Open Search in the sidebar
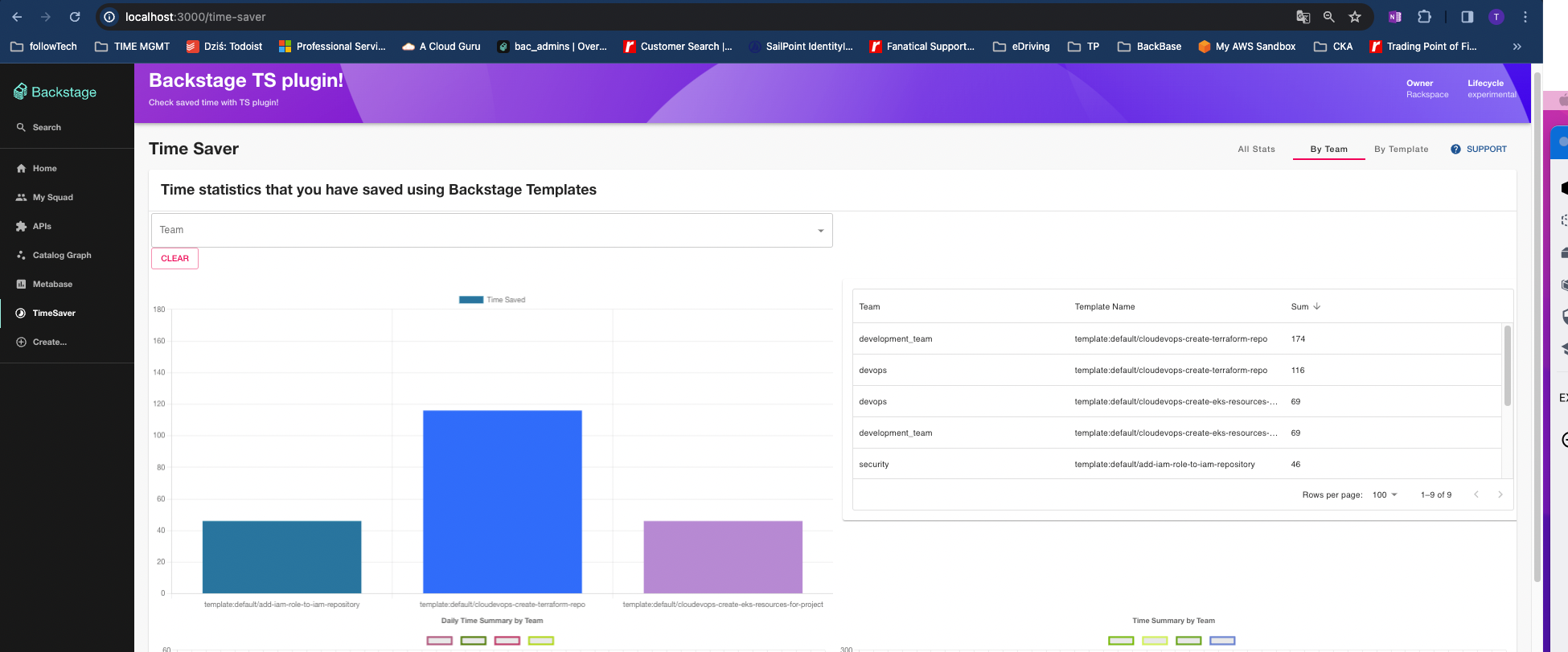Viewport: 1568px width, 652px height. tap(39, 127)
